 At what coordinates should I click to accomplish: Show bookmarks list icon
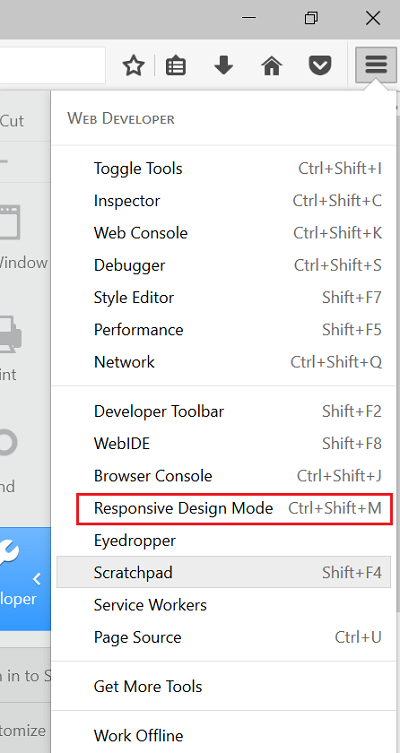tap(176, 66)
